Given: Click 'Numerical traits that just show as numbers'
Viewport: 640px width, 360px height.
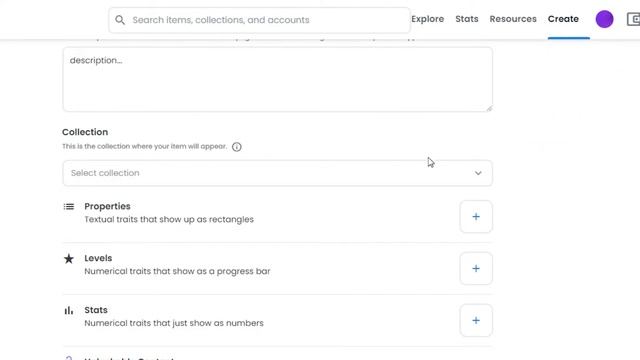Looking at the screenshot, I should 174,323.
